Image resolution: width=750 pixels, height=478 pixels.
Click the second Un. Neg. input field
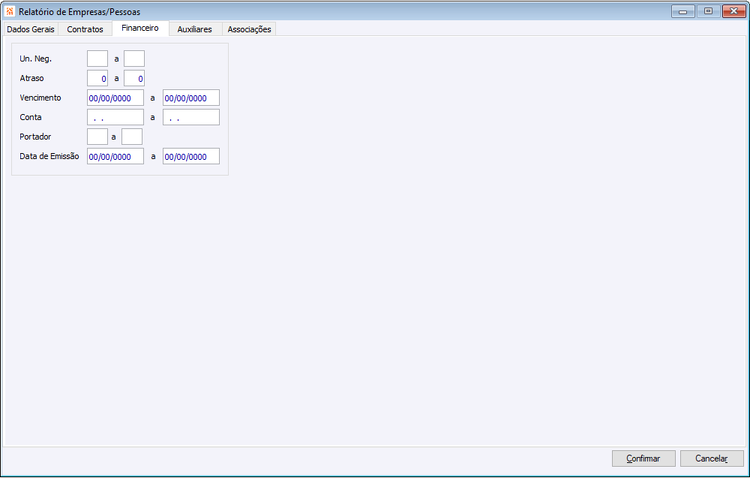(x=134, y=59)
